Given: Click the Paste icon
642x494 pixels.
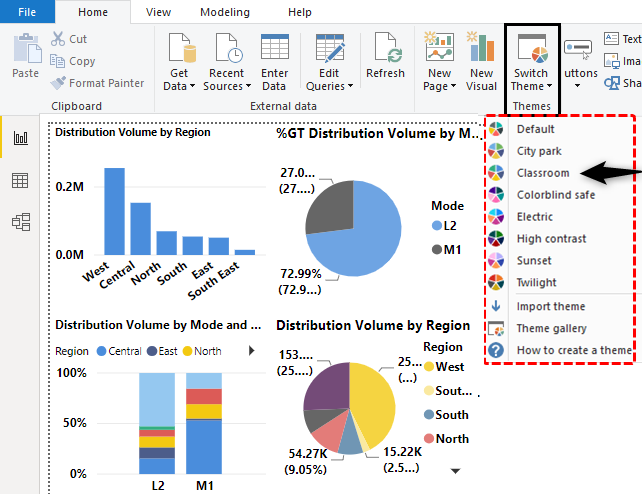Looking at the screenshot, I should pyautogui.click(x=27, y=48).
